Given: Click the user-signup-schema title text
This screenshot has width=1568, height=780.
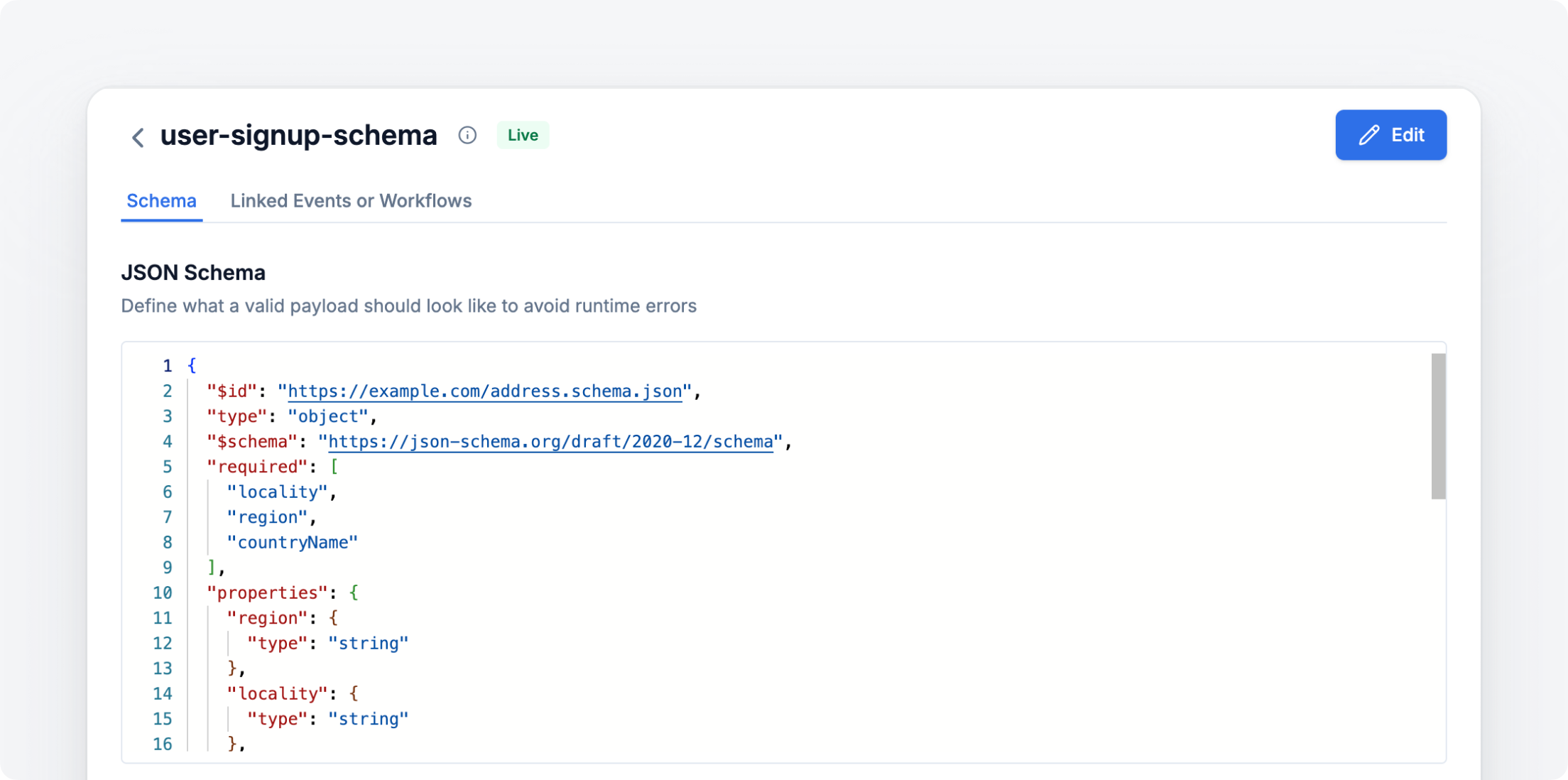Looking at the screenshot, I should [x=298, y=135].
